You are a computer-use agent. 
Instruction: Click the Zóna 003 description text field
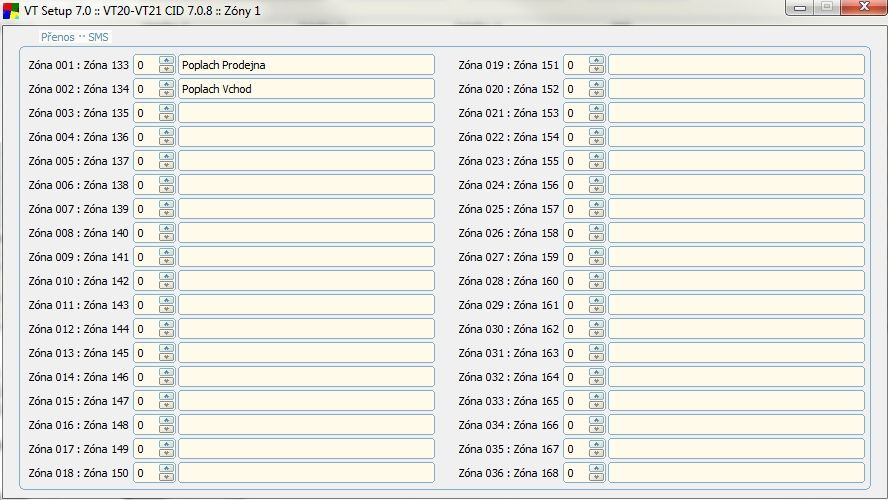(306, 113)
